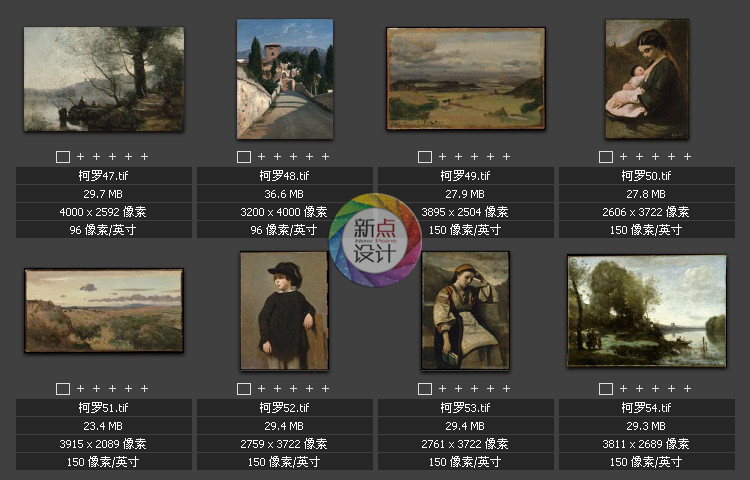Tick the label checkbox for 柯罗47.tif
The image size is (750, 480).
(63, 157)
